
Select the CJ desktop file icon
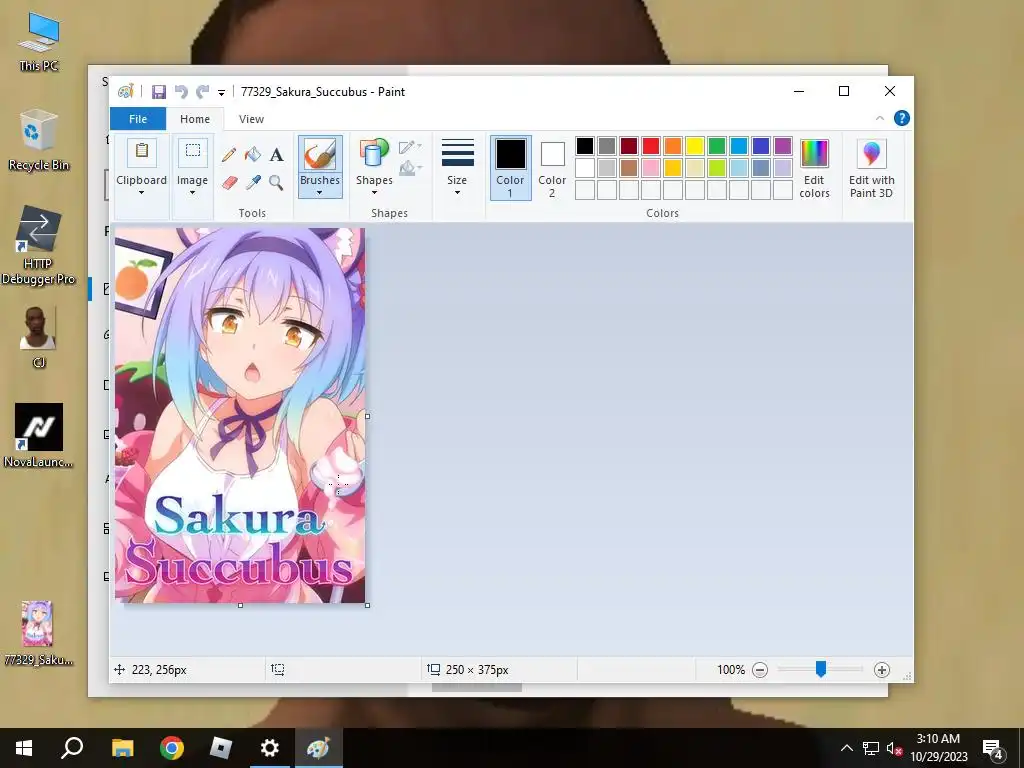pyautogui.click(x=39, y=336)
